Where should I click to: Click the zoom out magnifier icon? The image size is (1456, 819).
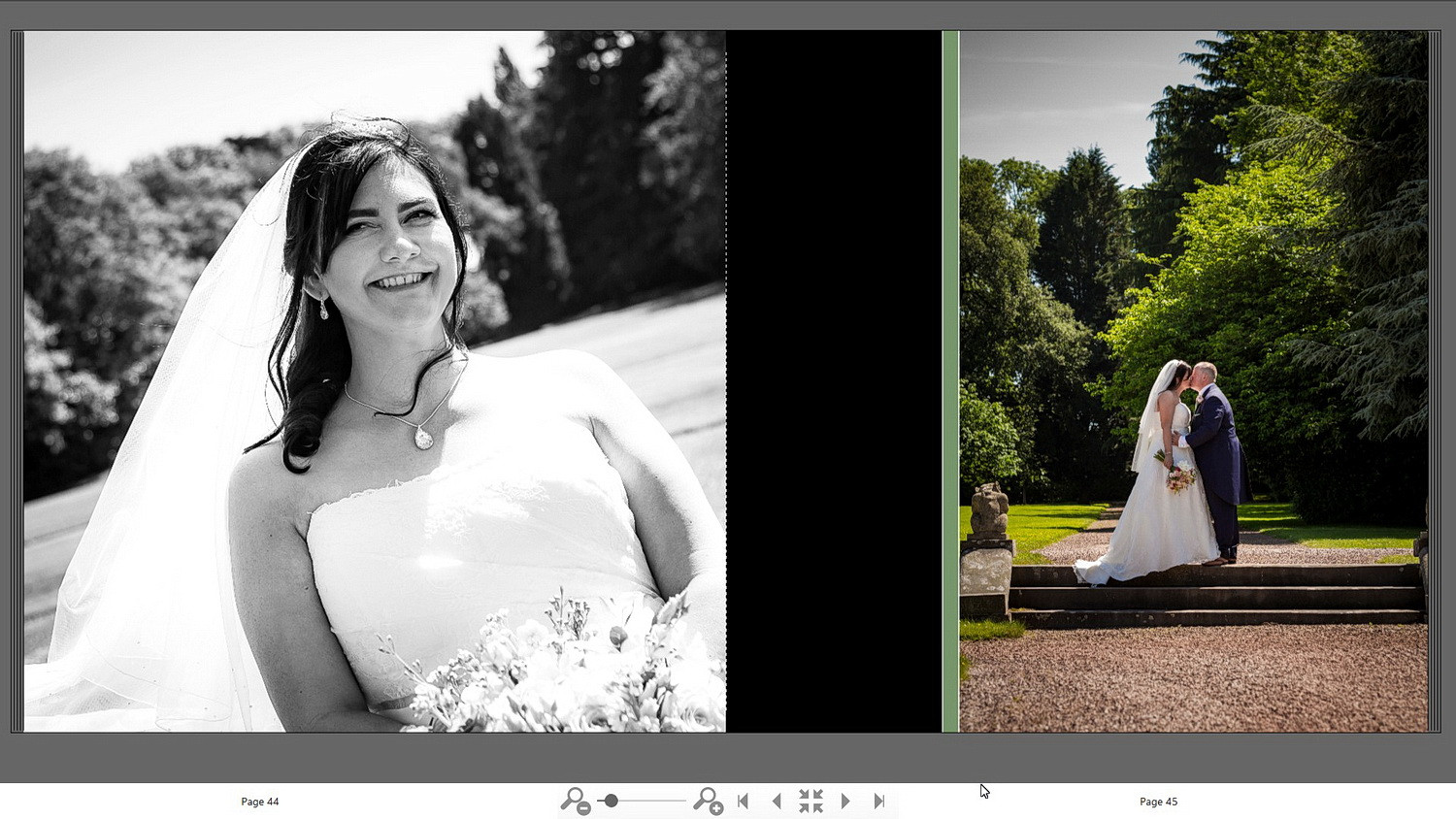[x=575, y=802]
